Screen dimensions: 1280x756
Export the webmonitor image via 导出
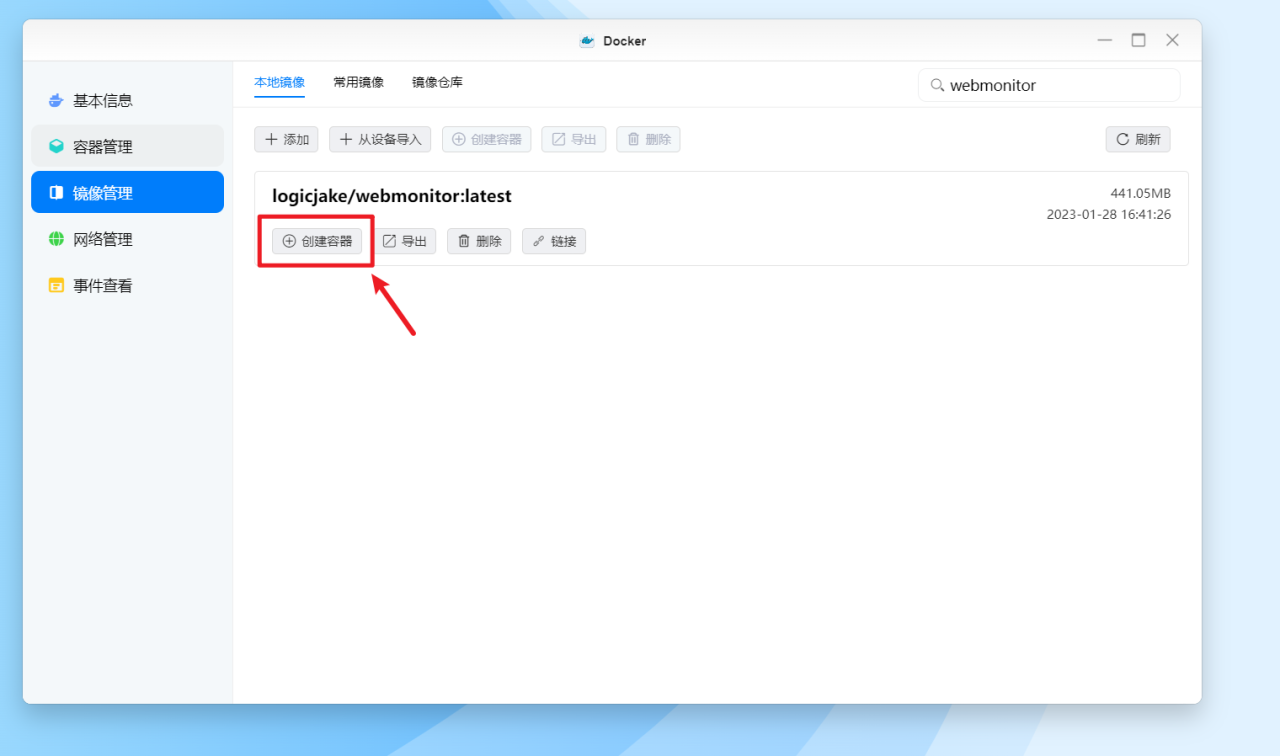tap(405, 241)
